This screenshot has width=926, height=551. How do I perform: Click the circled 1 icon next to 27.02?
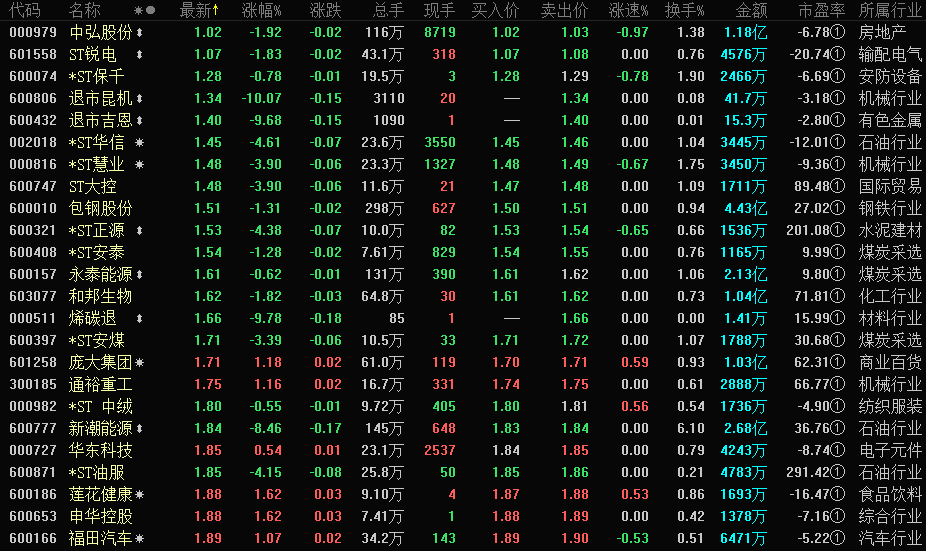pos(838,208)
